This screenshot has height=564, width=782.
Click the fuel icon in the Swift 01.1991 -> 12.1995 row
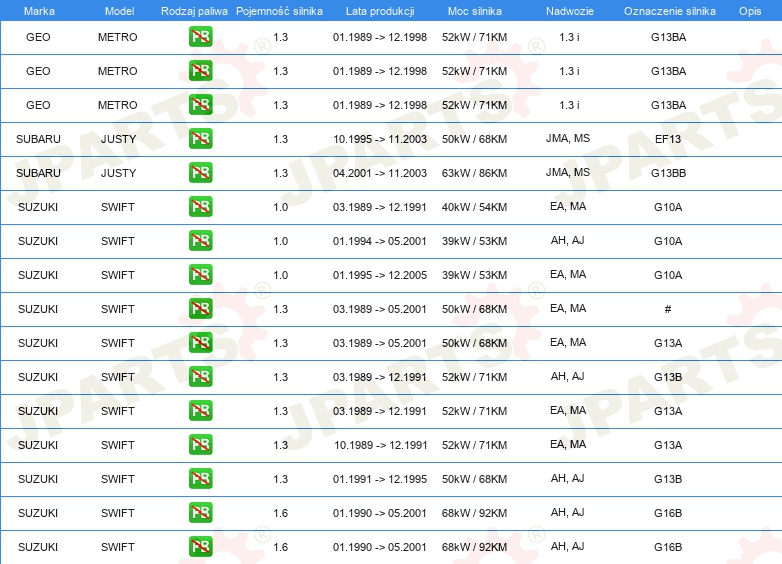point(200,479)
